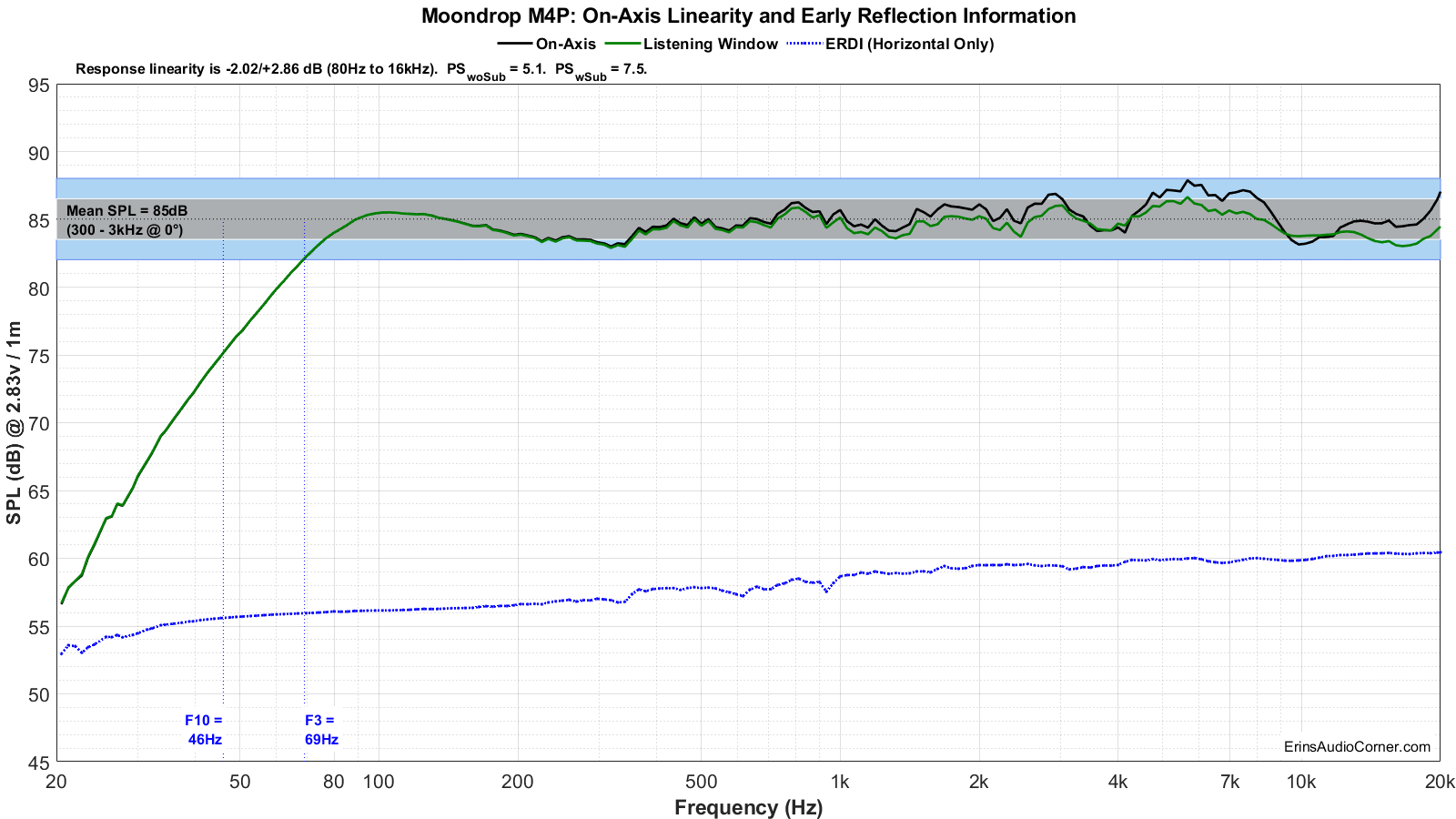Click the black On-Axis peak near 5.5kHz
This screenshot has width=1456, height=819.
click(x=1187, y=181)
